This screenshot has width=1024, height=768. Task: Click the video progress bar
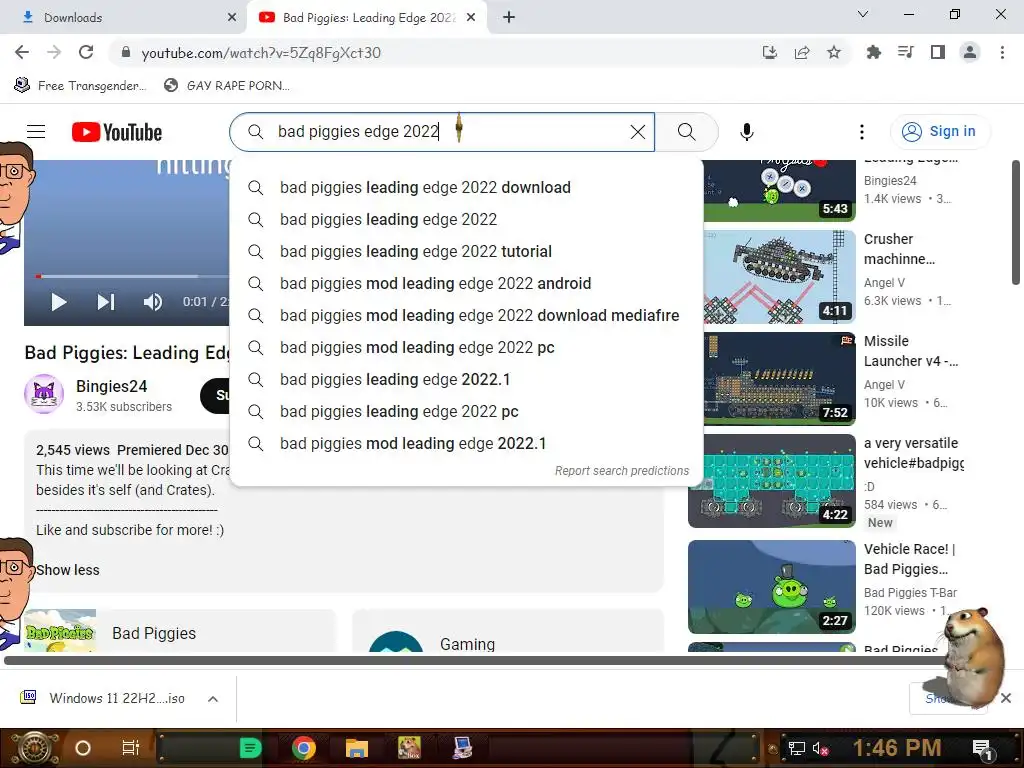131,276
